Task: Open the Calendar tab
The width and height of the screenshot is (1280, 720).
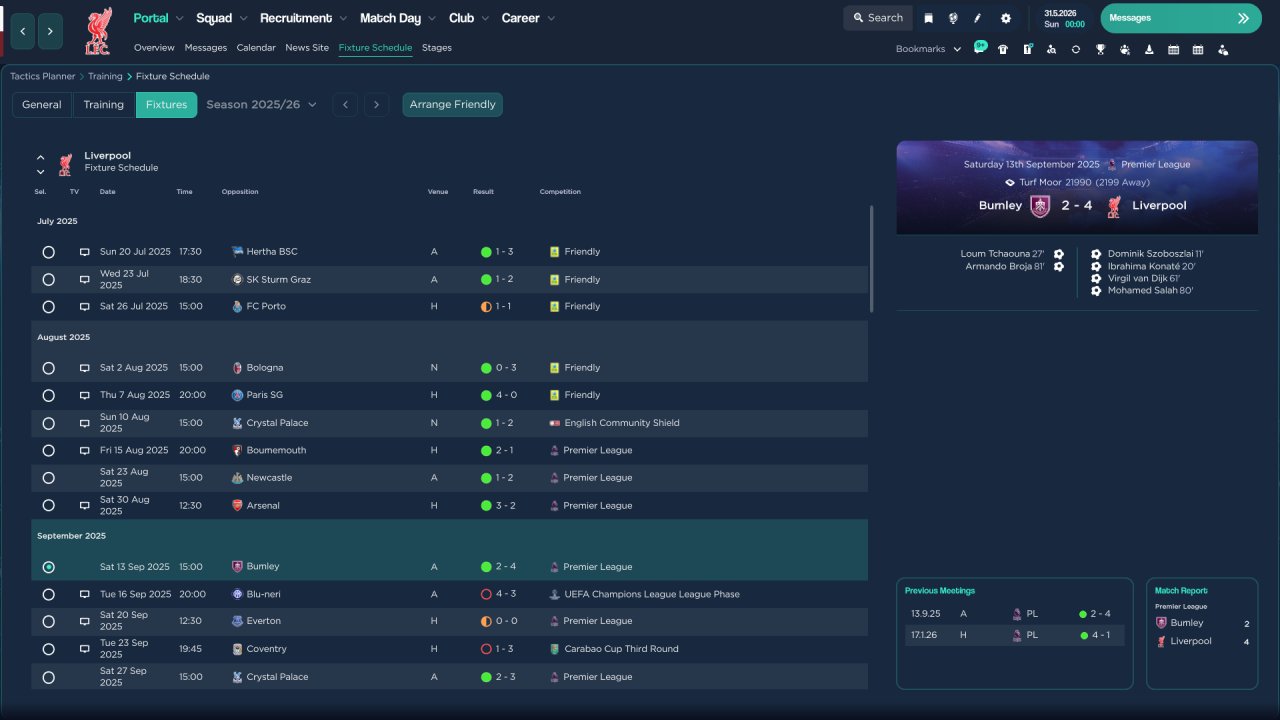Action: (x=256, y=48)
